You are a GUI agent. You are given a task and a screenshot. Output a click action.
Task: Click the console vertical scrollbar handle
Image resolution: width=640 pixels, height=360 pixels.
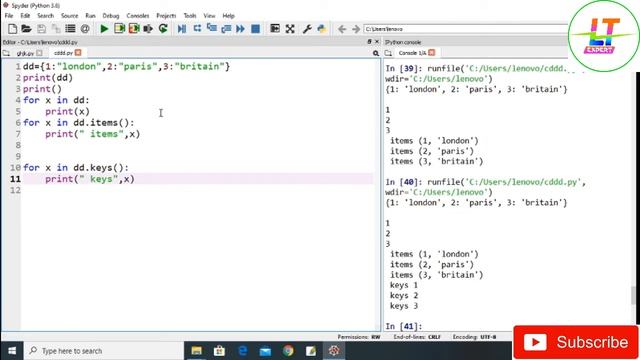(633, 296)
